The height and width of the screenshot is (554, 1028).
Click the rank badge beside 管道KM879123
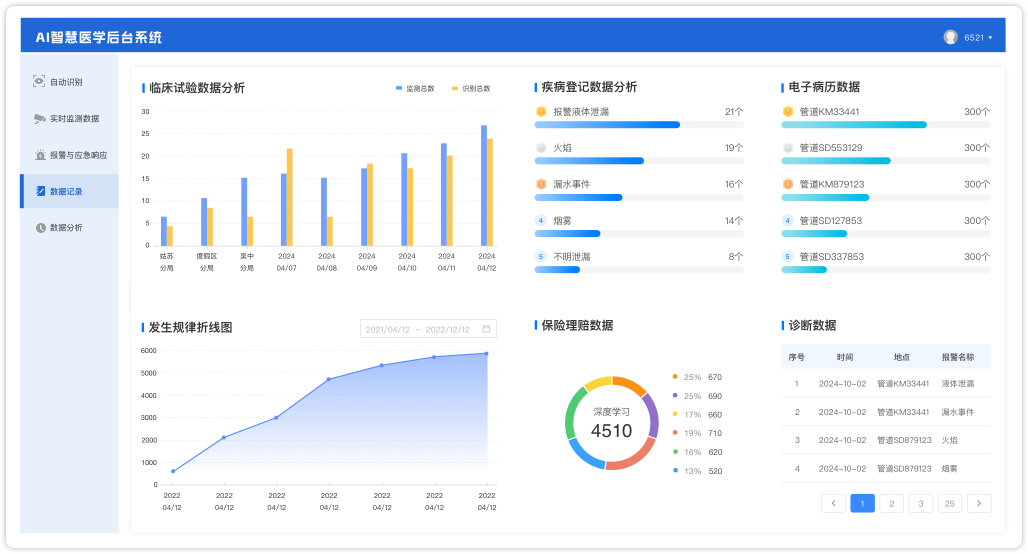pos(787,184)
